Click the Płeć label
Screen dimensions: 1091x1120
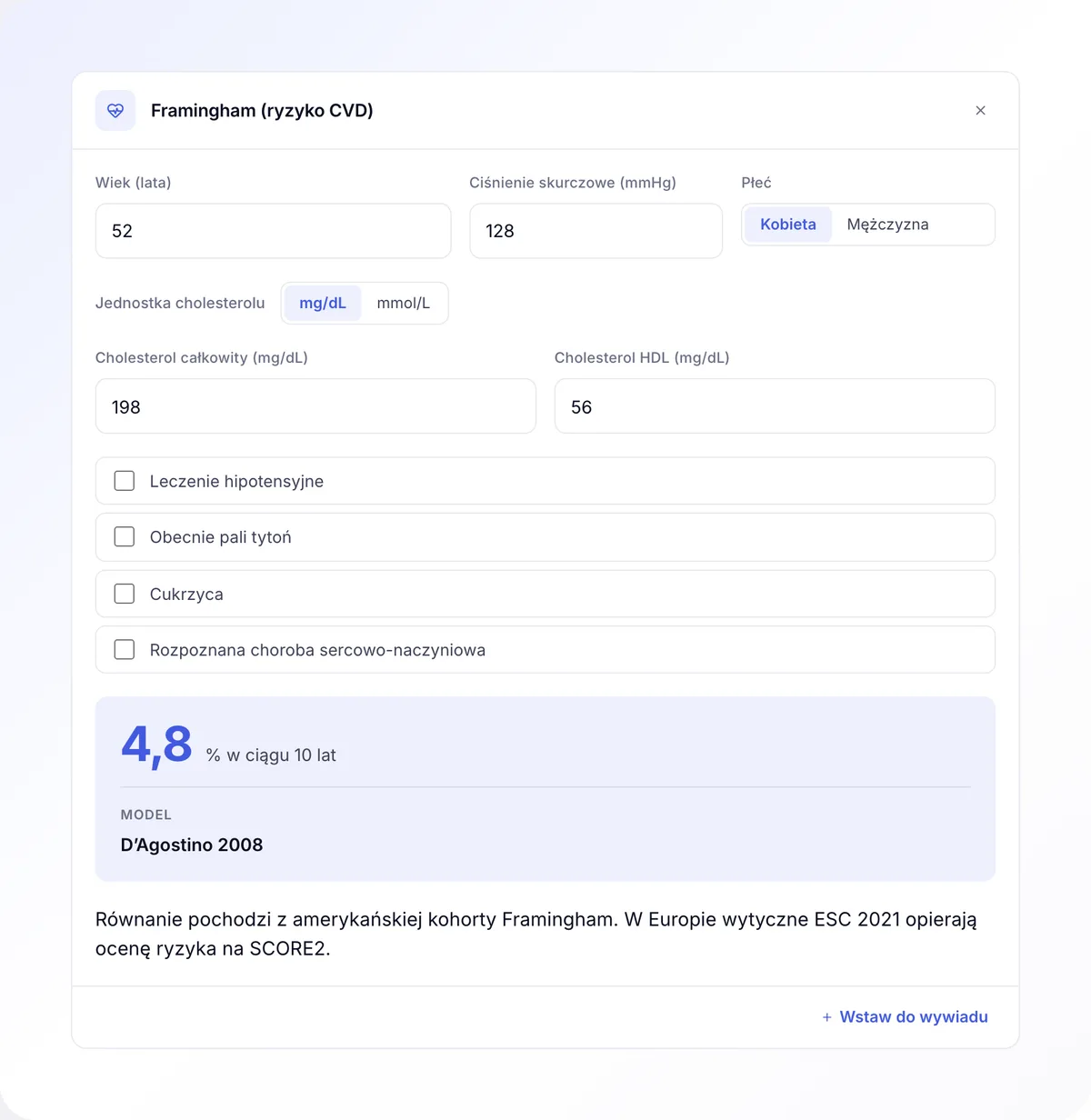click(756, 183)
